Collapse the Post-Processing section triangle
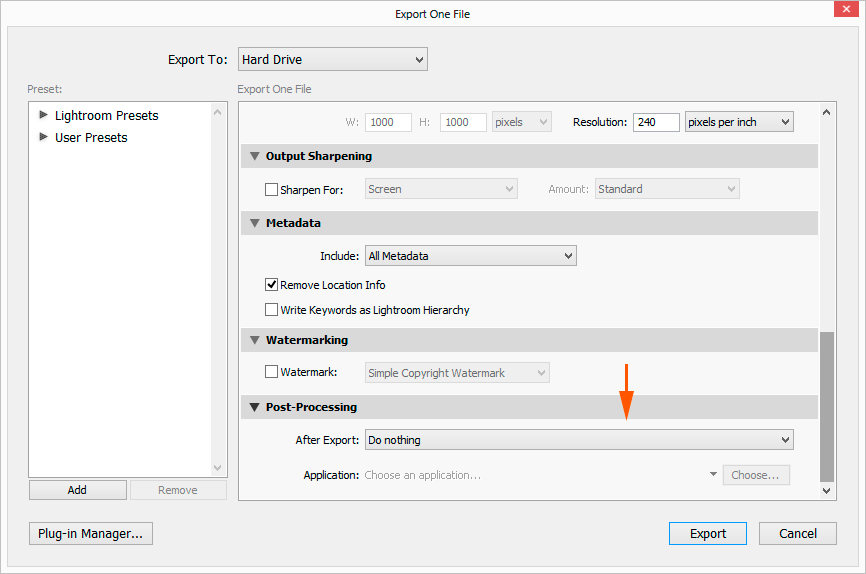The height and width of the screenshot is (574, 866). pos(254,407)
